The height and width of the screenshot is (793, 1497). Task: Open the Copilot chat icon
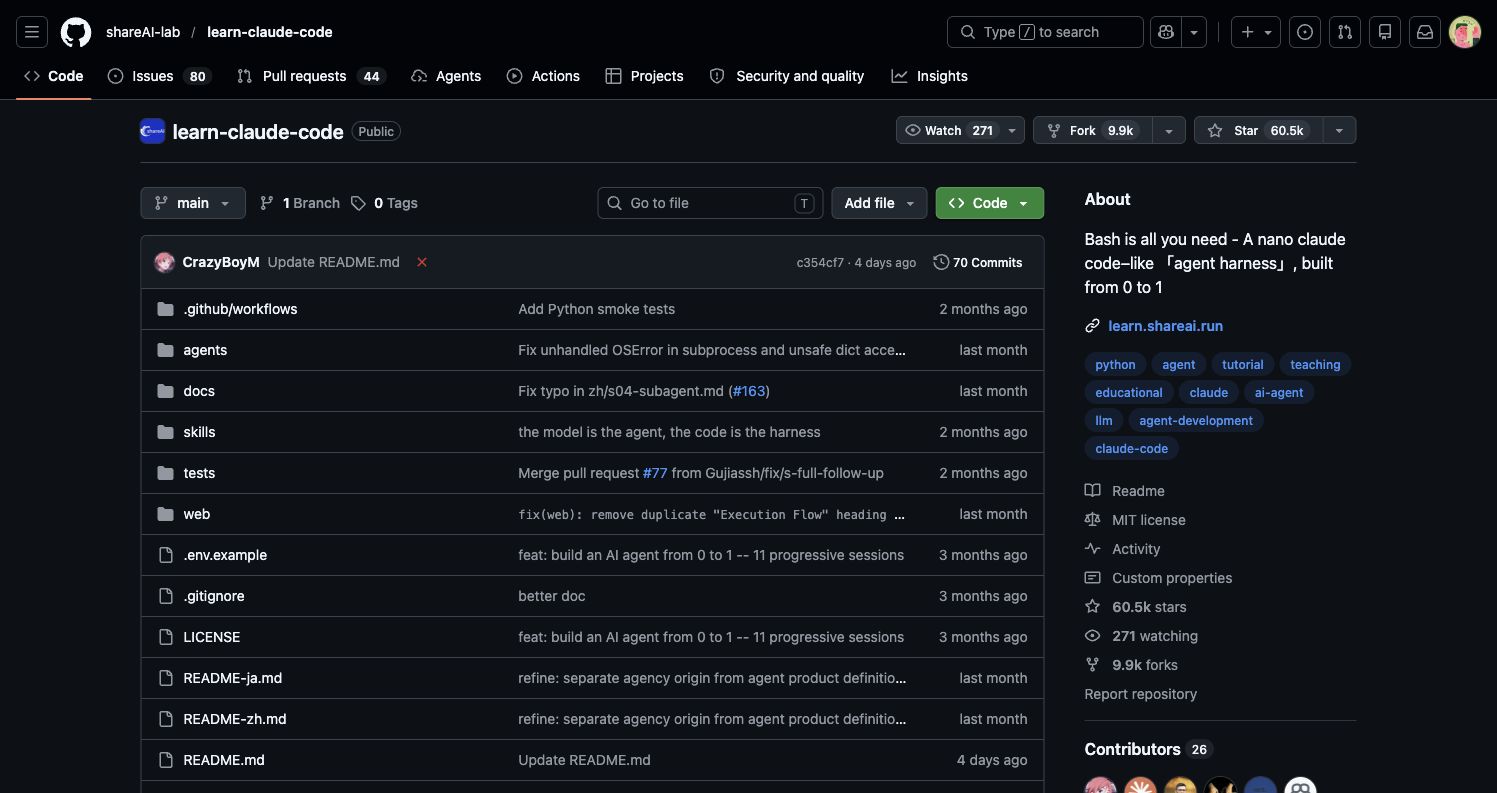click(1166, 32)
